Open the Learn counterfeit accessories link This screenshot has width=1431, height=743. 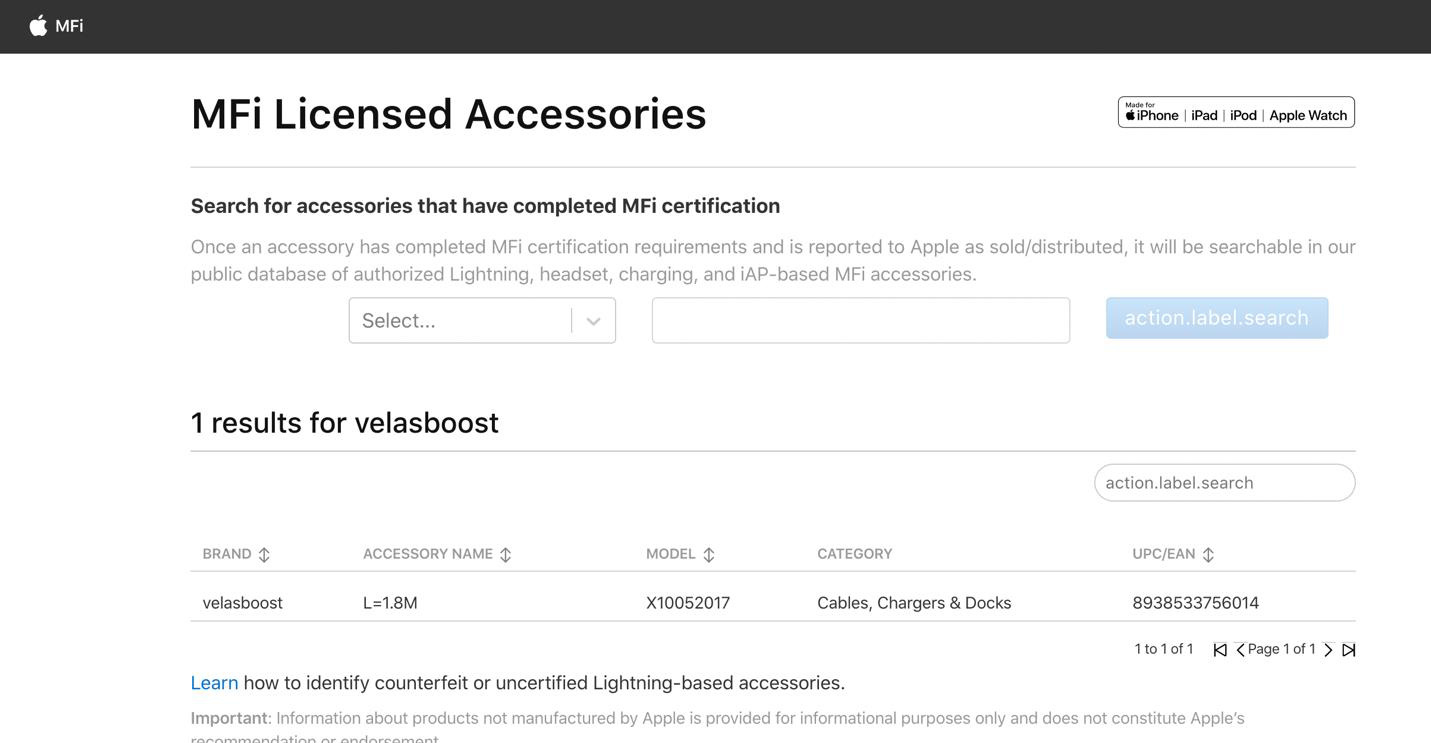[214, 683]
